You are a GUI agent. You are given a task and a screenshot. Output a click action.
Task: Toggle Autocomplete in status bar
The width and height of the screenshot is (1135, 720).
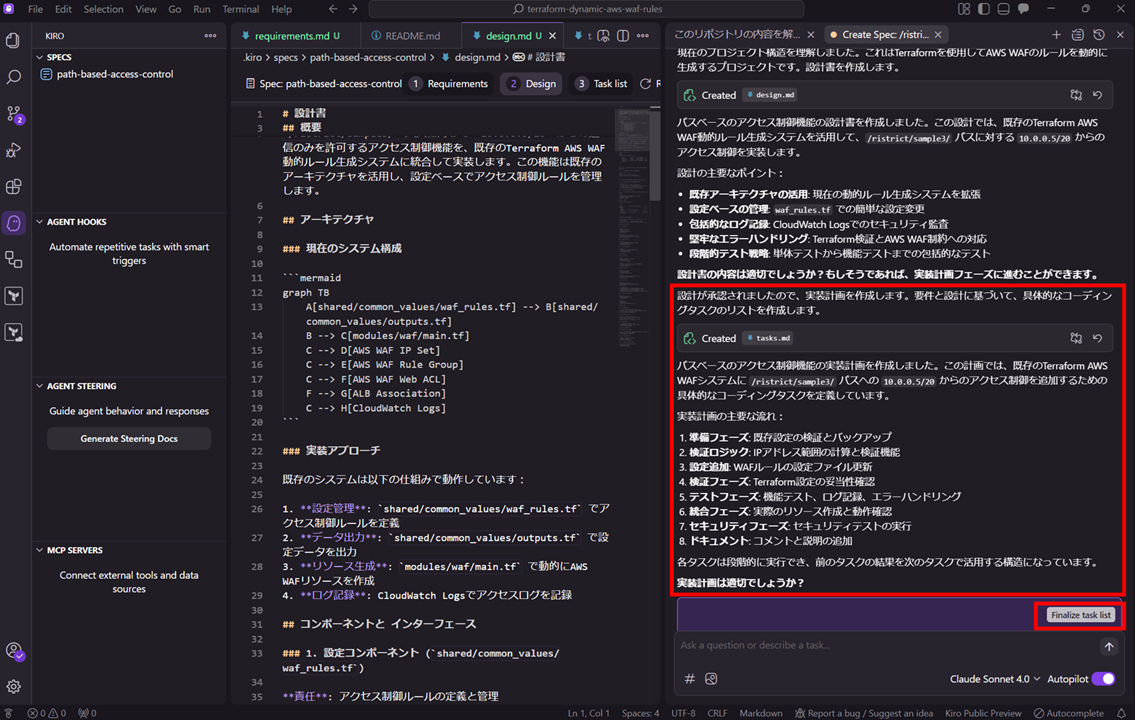click(1068, 713)
